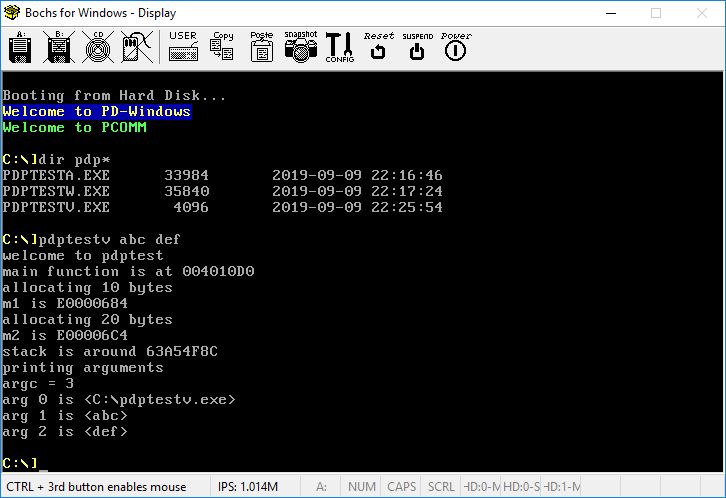The height and width of the screenshot is (498, 726).
Task: Click the PDPTESTW.EXE file row
Action: (222, 191)
